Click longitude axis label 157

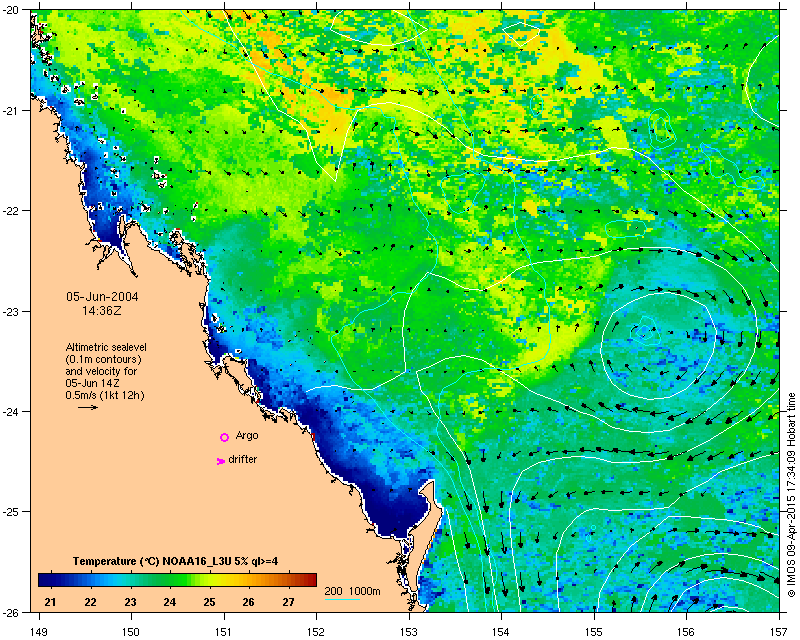coord(780,632)
